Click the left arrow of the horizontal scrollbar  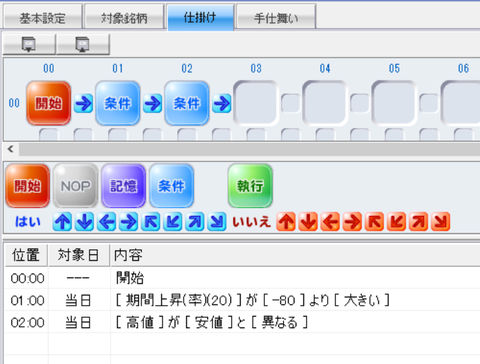[x=11, y=149]
